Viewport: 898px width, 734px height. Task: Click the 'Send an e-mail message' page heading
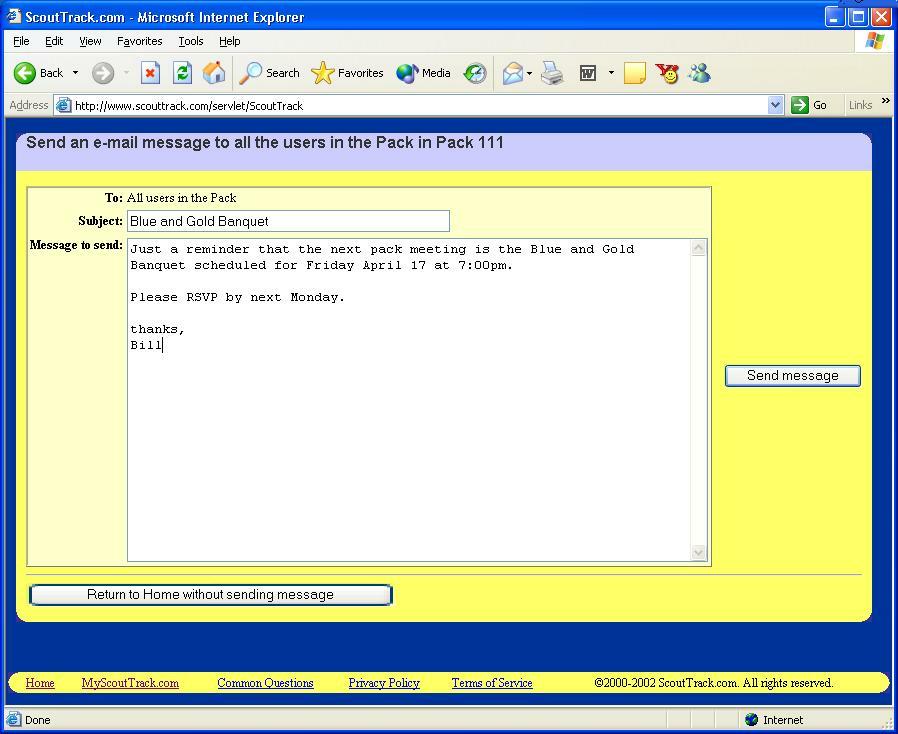click(265, 142)
